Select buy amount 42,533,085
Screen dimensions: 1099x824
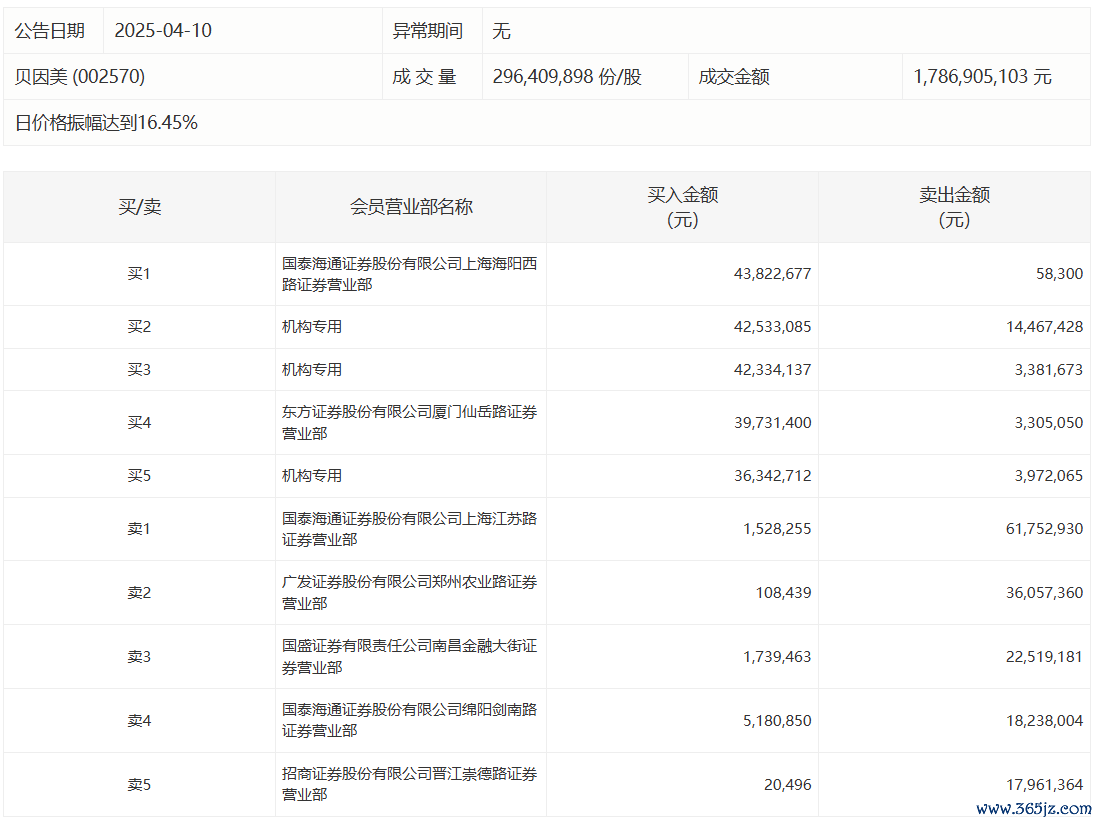[x=772, y=327]
